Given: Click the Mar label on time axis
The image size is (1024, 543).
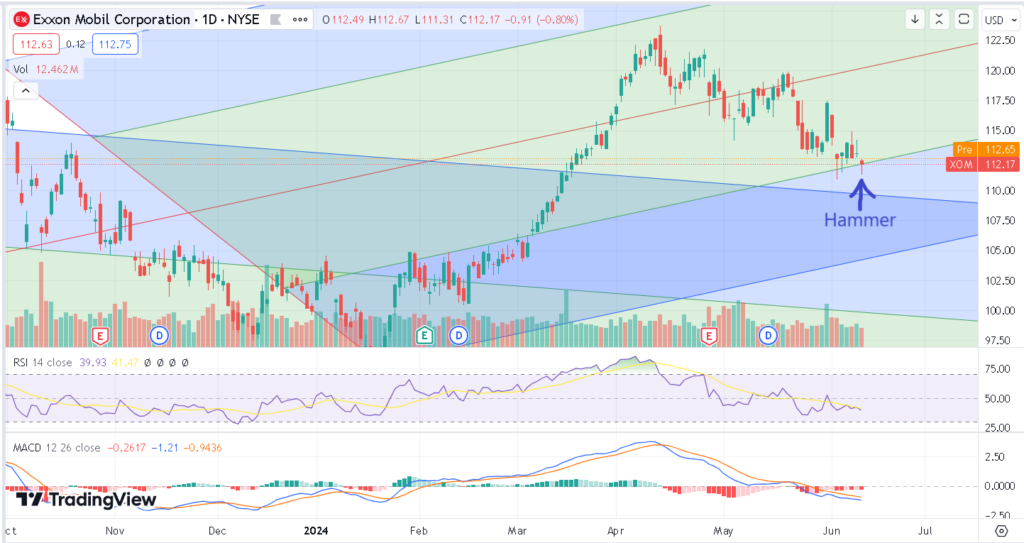Looking at the screenshot, I should (x=517, y=531).
